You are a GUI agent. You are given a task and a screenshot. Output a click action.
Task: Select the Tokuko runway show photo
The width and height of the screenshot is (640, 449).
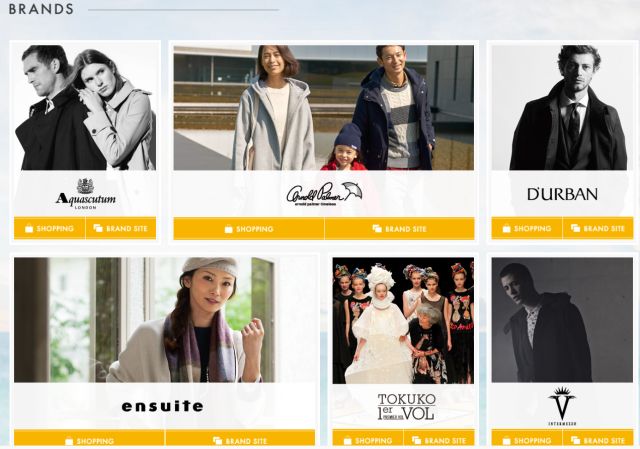403,320
